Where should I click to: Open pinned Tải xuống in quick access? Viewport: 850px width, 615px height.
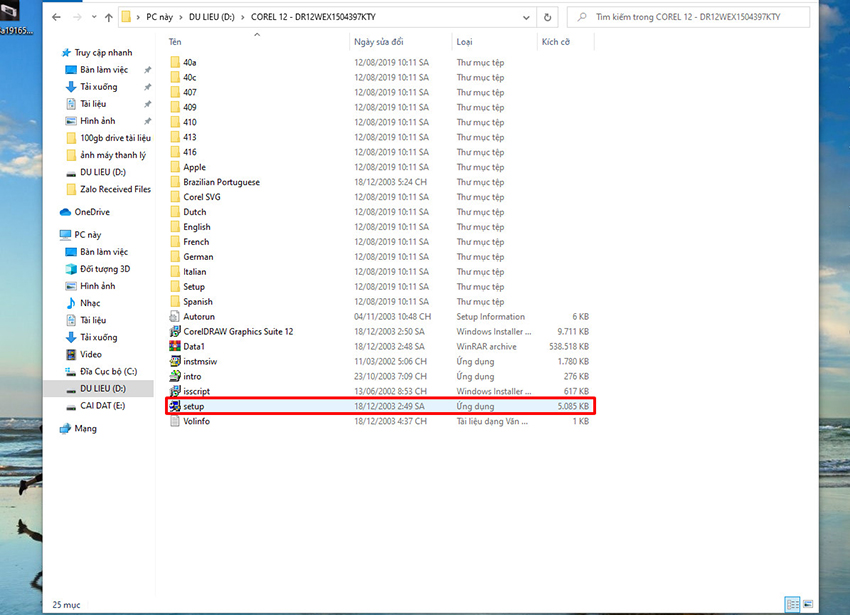[x=99, y=87]
